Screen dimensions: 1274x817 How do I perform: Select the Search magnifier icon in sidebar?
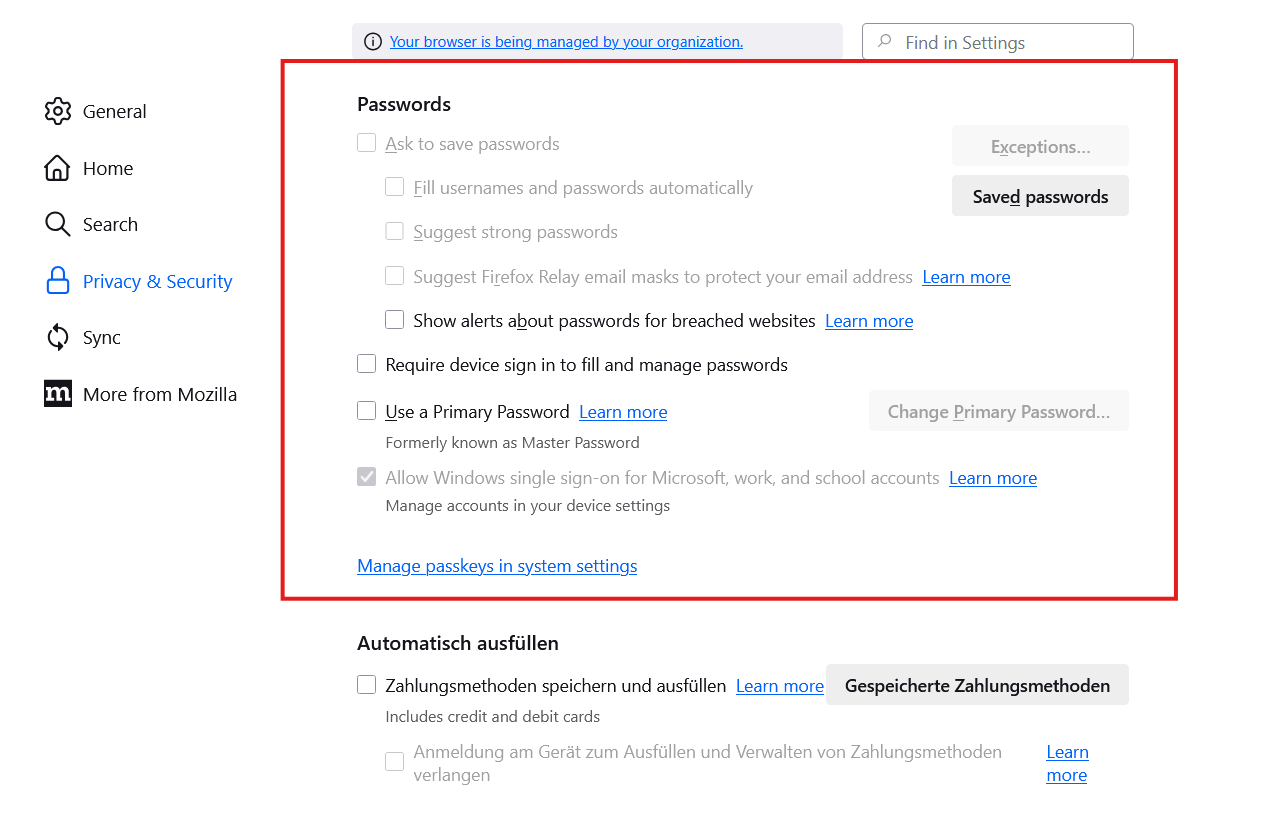[58, 224]
